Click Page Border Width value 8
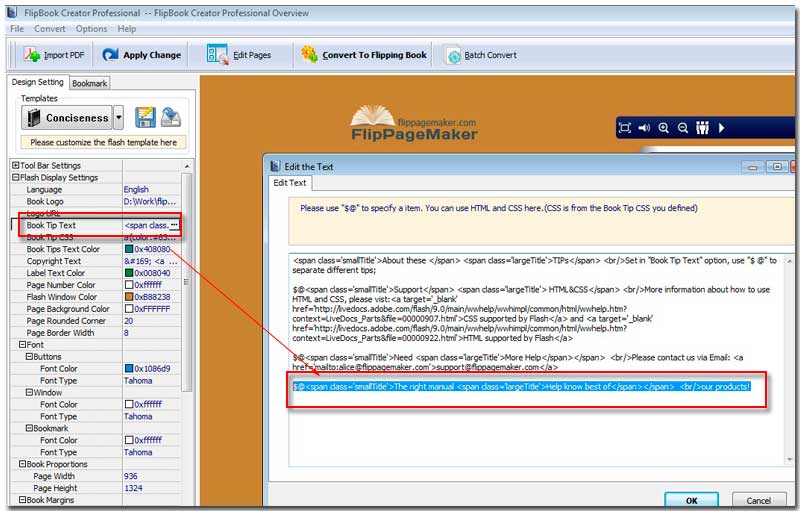The image size is (800, 511). tap(126, 333)
